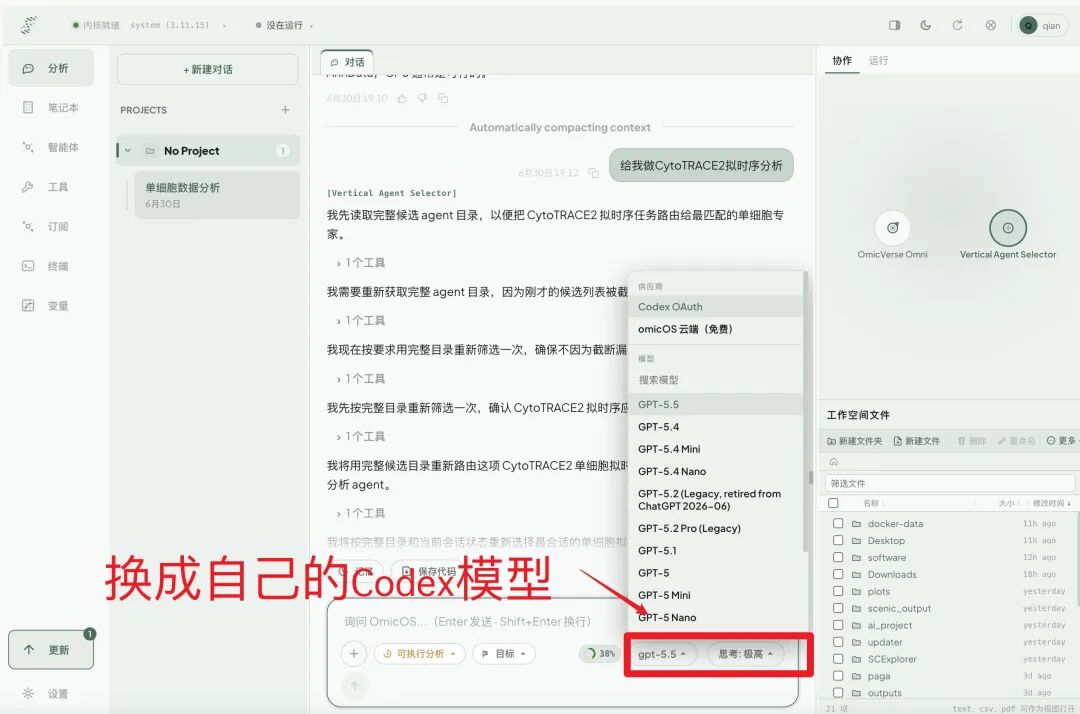This screenshot has width=1080, height=714.
Task: Check the Desktop folder checkbox
Action: click(838, 540)
